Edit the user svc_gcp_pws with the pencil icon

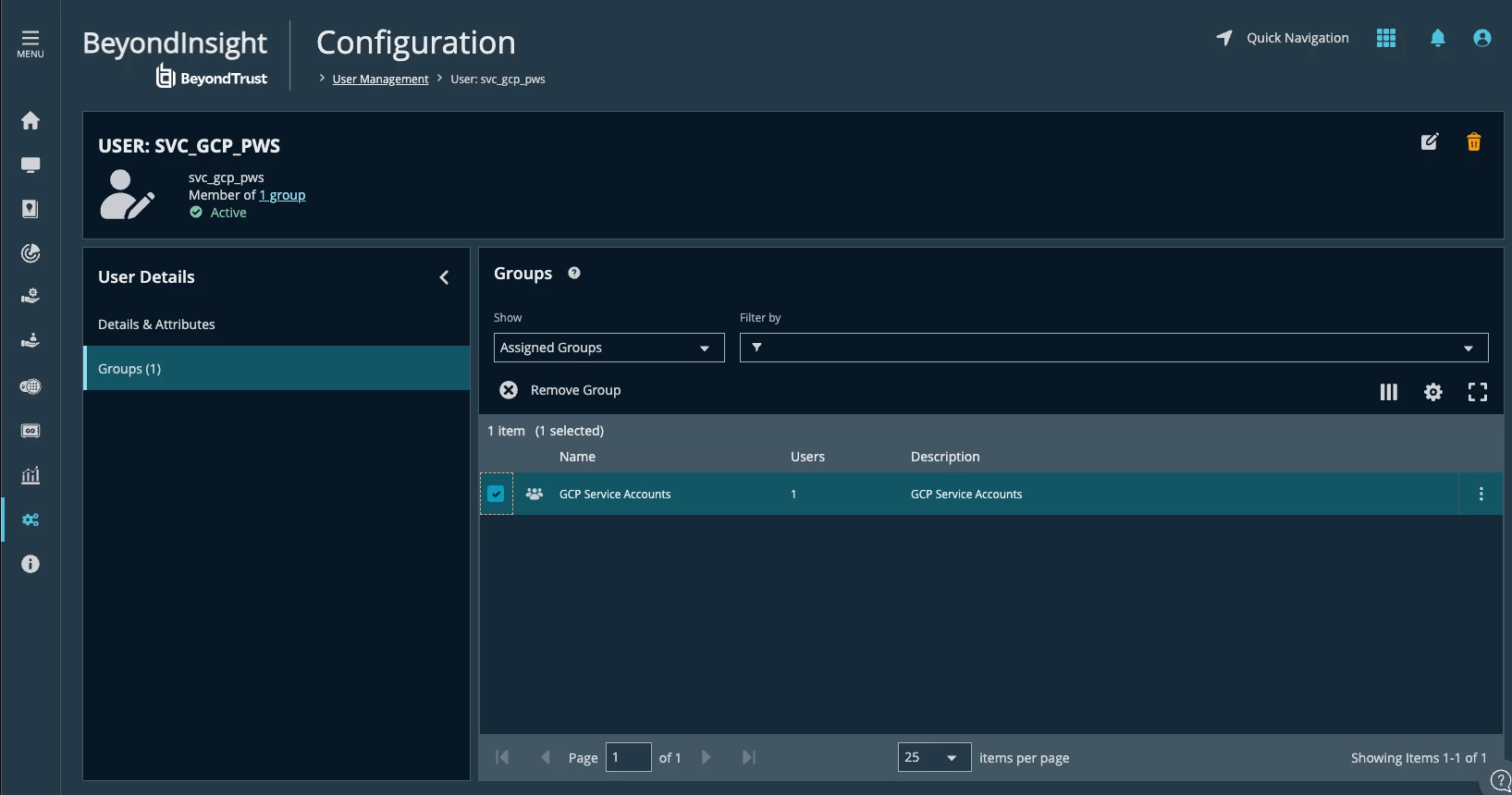pyautogui.click(x=1430, y=141)
